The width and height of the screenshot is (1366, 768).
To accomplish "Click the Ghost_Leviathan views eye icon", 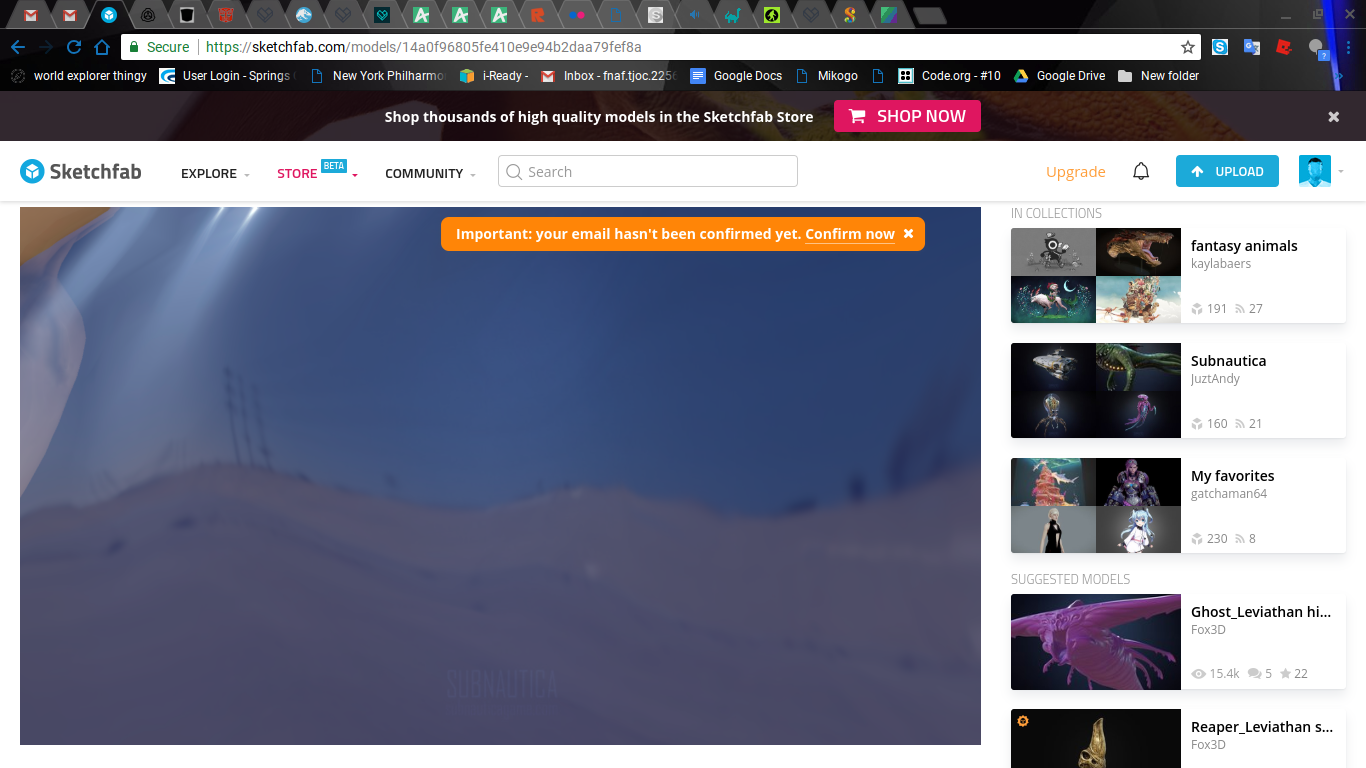I will [x=1198, y=674].
